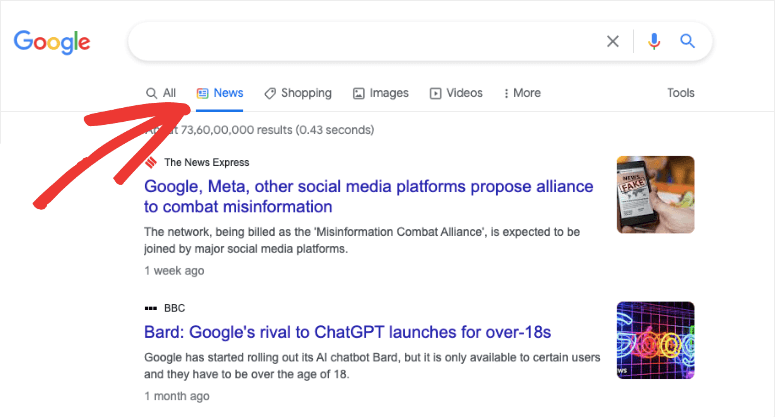The image size is (775, 417).
Task: Click the BBC favicon
Action: pyautogui.click(x=151, y=308)
